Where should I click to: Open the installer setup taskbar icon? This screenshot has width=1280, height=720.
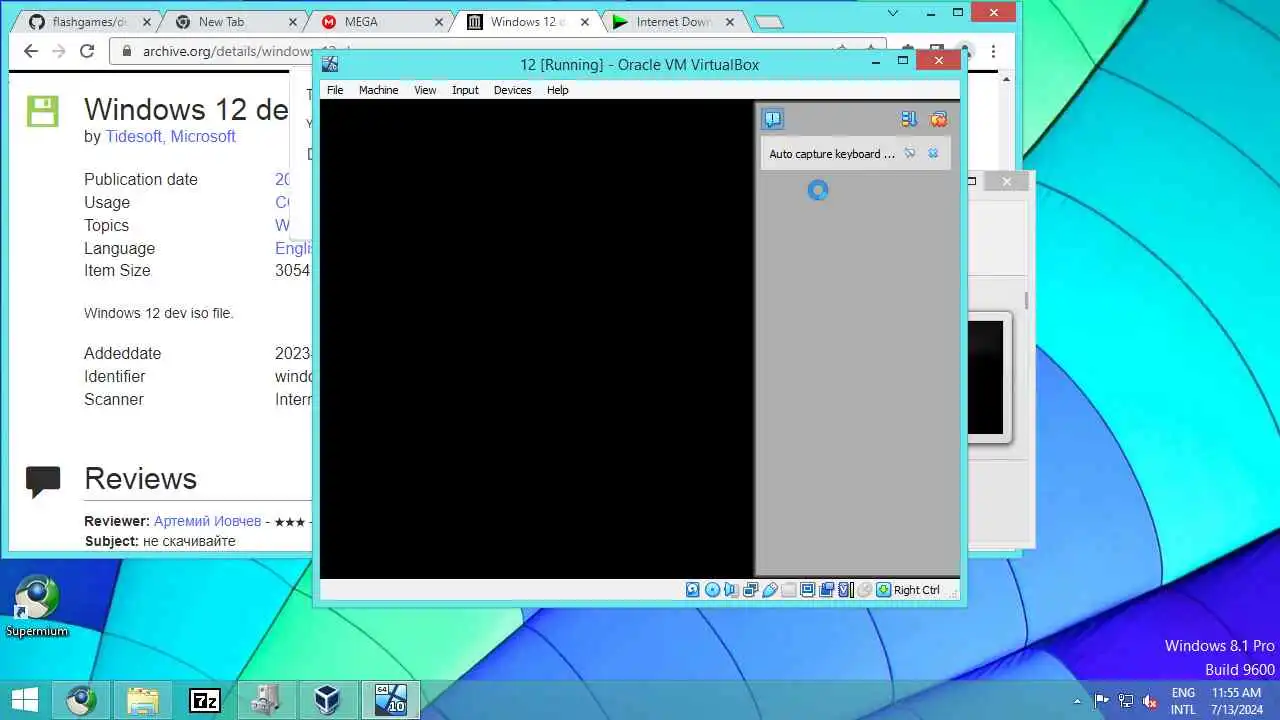[x=266, y=699]
